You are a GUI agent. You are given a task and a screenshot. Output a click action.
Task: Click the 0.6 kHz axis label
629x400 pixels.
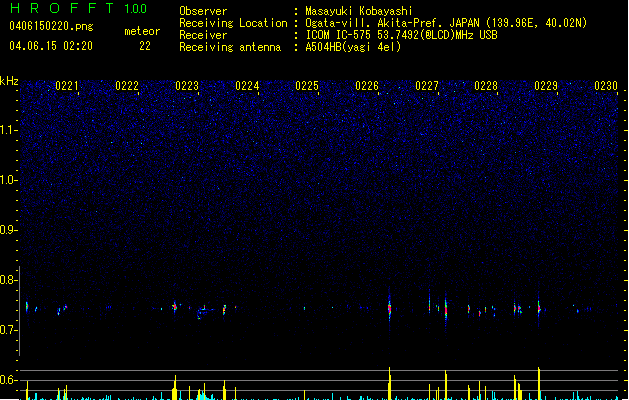tap(8, 380)
